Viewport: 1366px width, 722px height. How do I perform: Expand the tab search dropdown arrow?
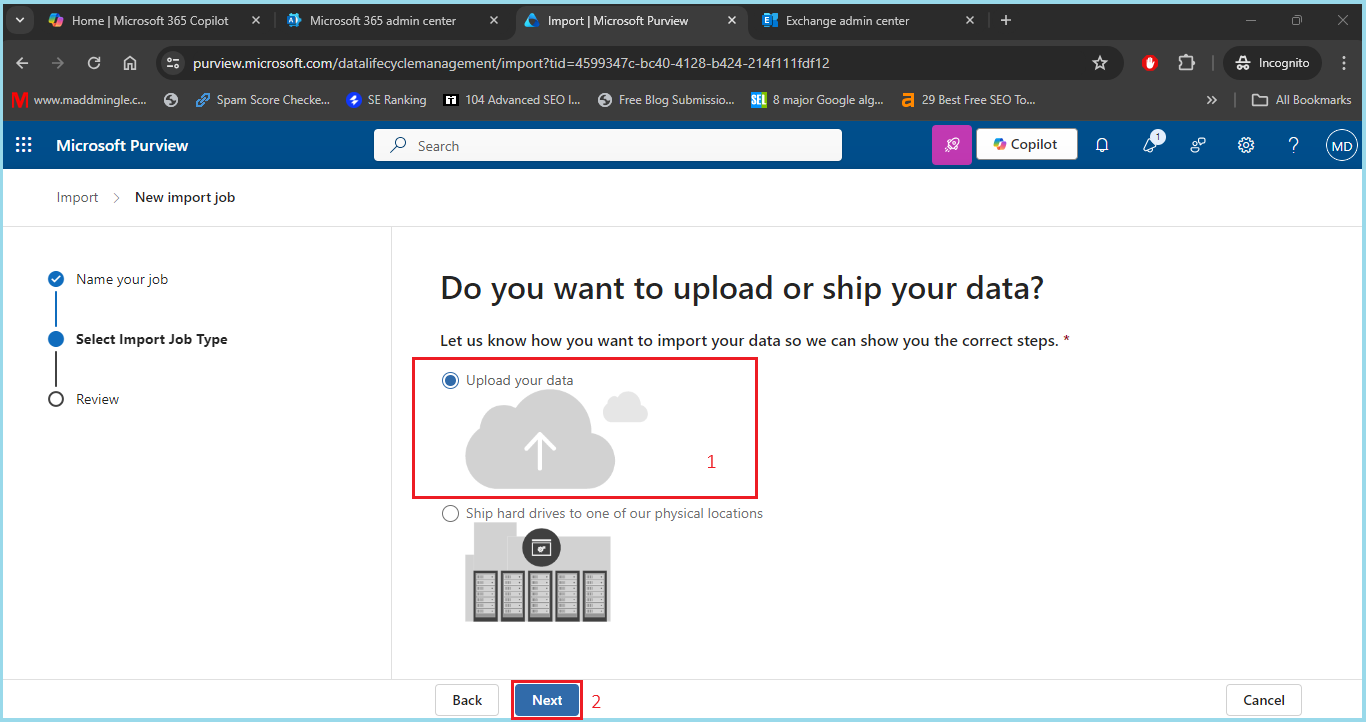point(19,20)
